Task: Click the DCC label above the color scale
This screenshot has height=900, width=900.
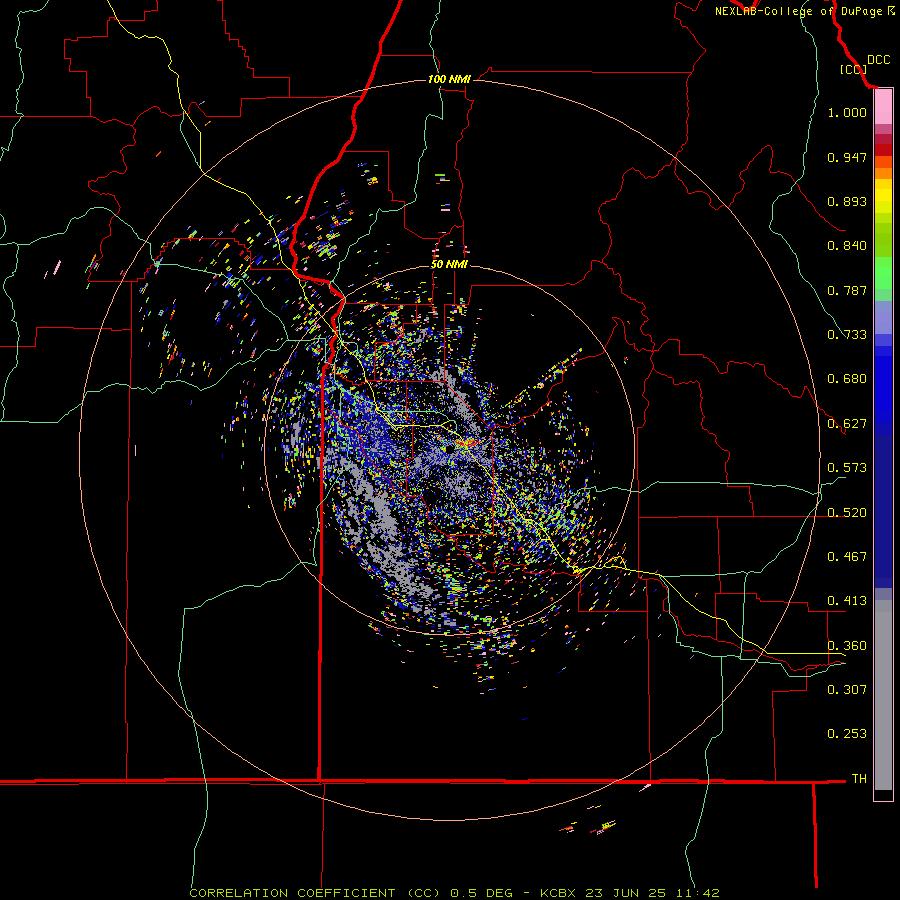Action: pyautogui.click(x=879, y=60)
